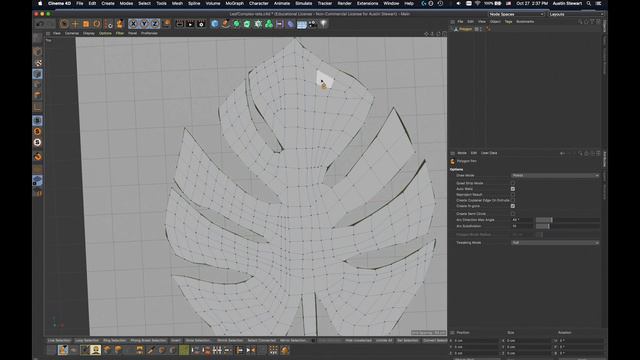Click the Coordinate System icon after Z

point(166,24)
